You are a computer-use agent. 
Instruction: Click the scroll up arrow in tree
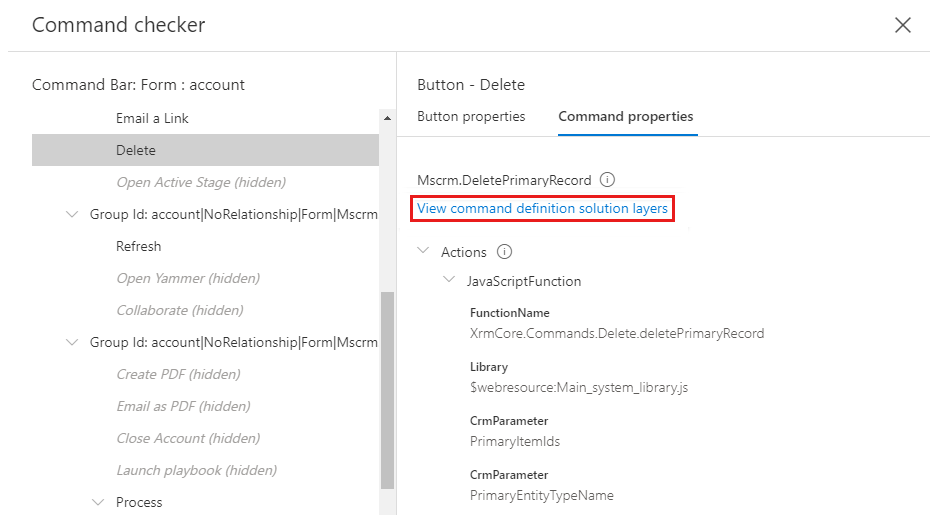(388, 118)
